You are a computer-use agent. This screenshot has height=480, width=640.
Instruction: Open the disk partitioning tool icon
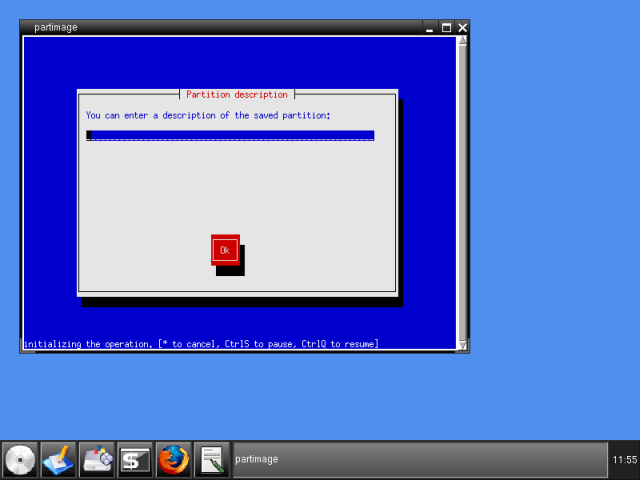tap(97, 460)
